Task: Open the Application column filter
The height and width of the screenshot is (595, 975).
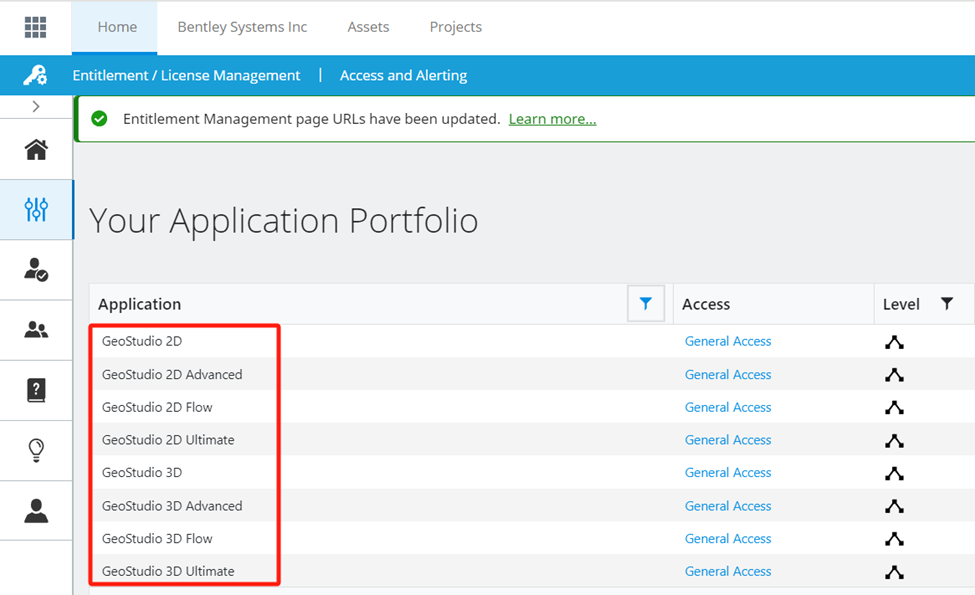Action: tap(646, 304)
